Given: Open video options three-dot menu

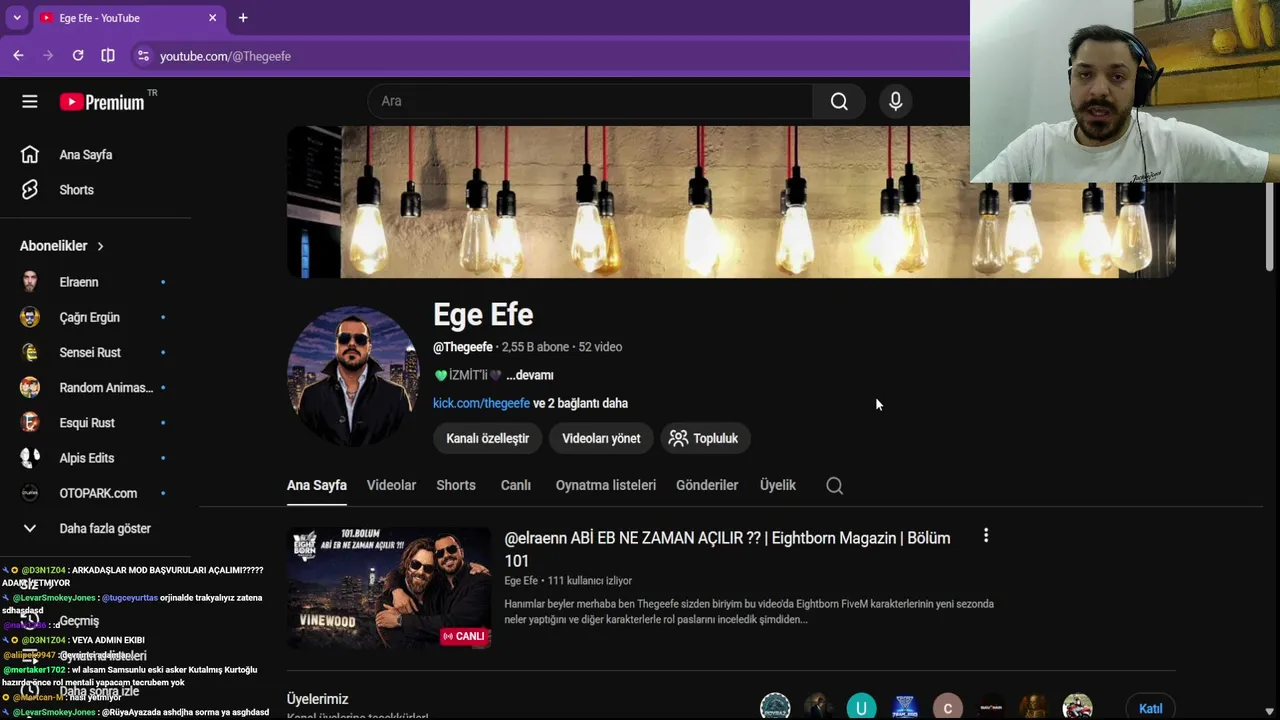Looking at the screenshot, I should 986,536.
